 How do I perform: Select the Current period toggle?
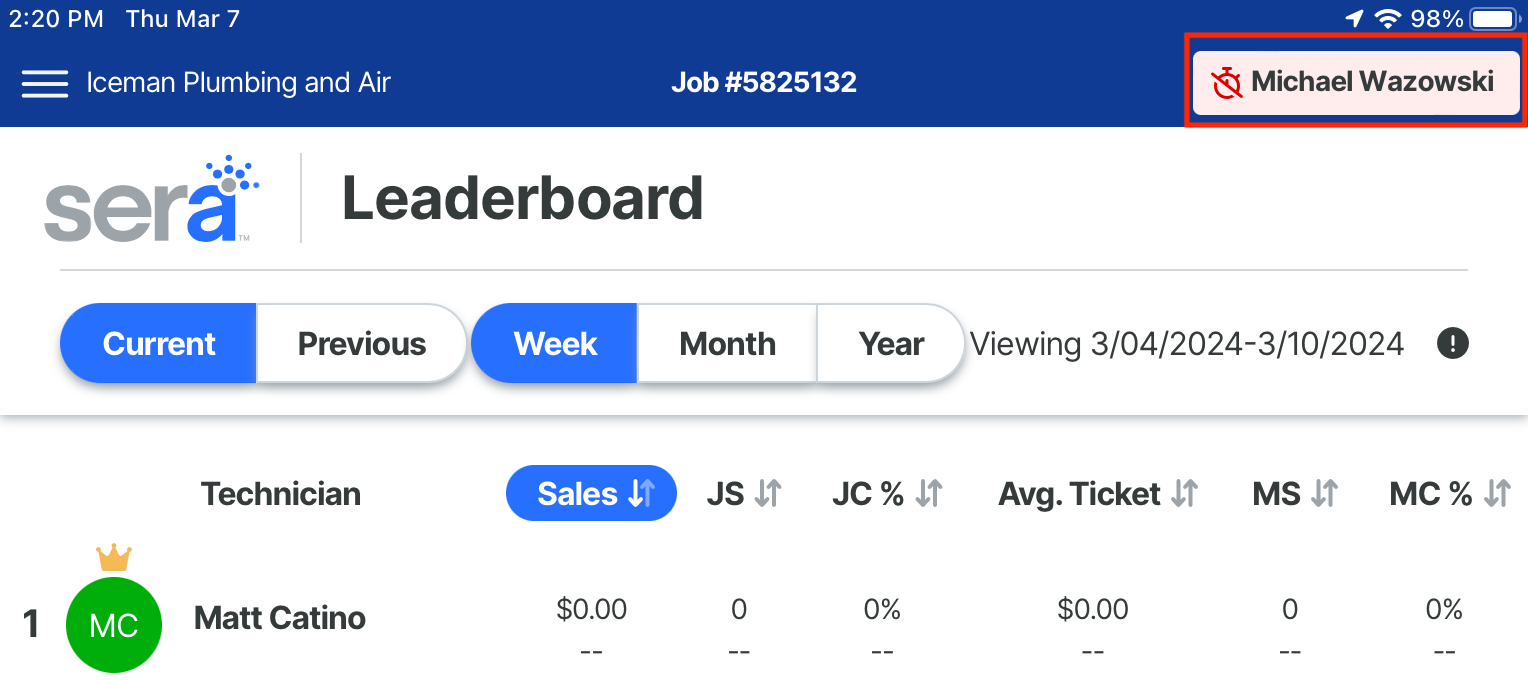coord(159,344)
